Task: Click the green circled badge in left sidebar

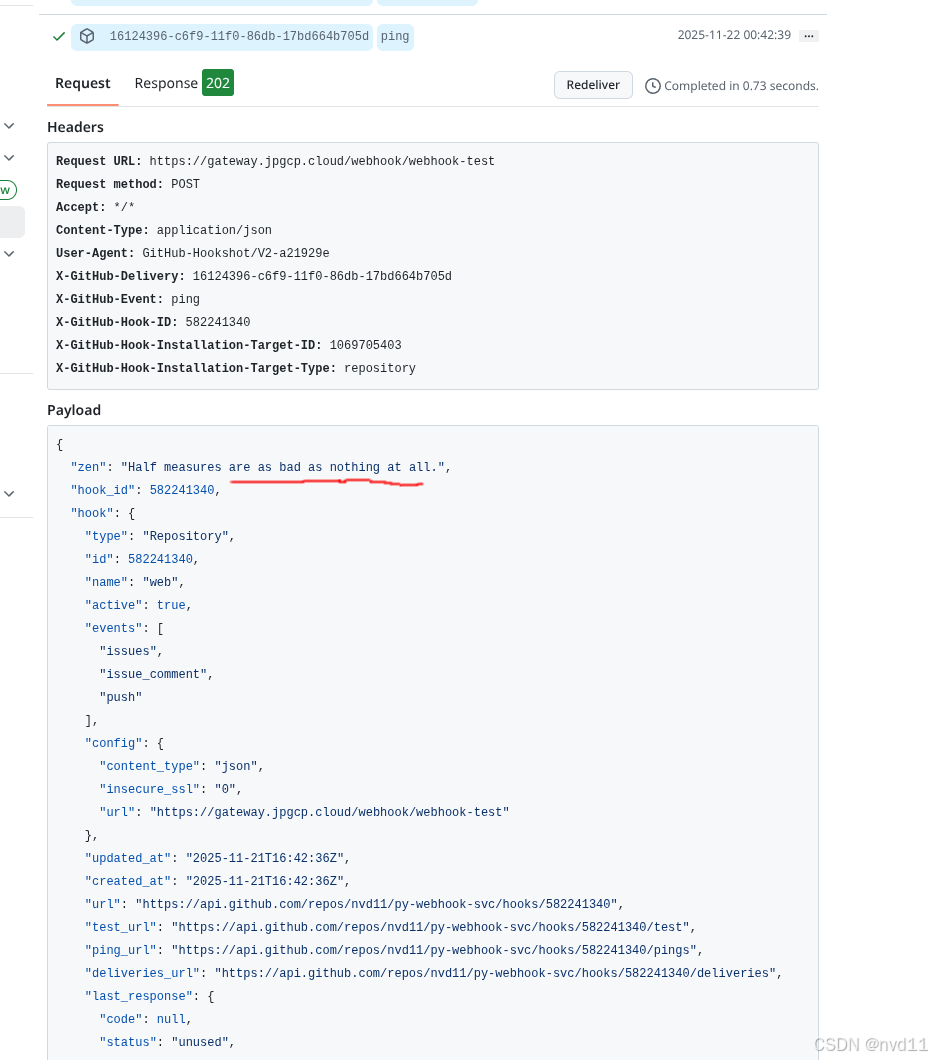Action: [x=7, y=190]
